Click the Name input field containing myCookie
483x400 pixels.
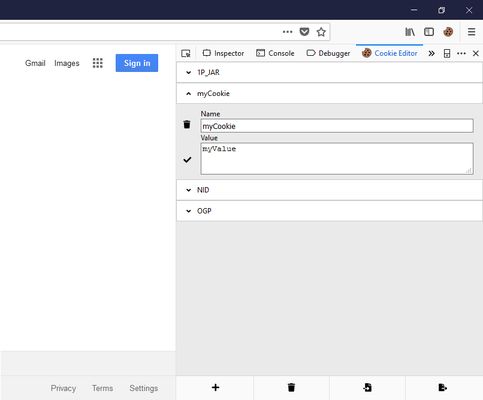click(x=337, y=126)
